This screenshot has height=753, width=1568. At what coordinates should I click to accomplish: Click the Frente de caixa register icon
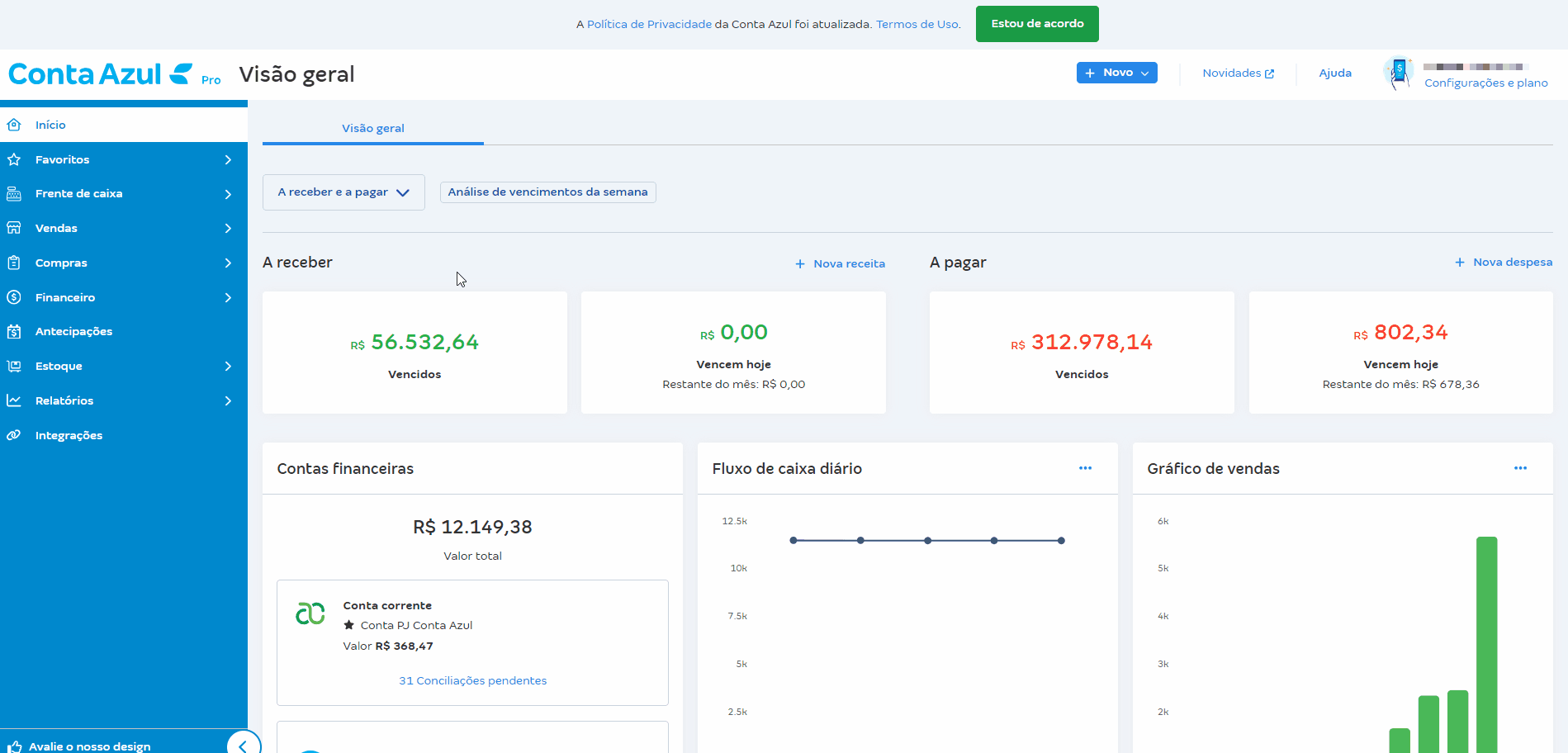pos(14,194)
